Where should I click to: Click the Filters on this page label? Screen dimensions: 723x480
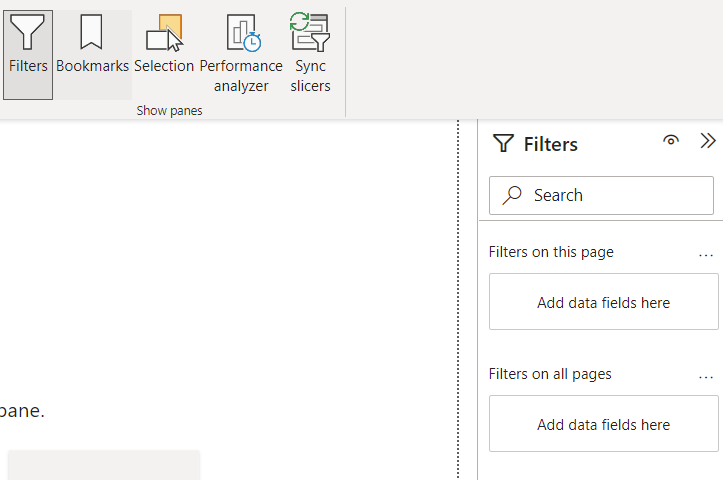click(x=551, y=252)
